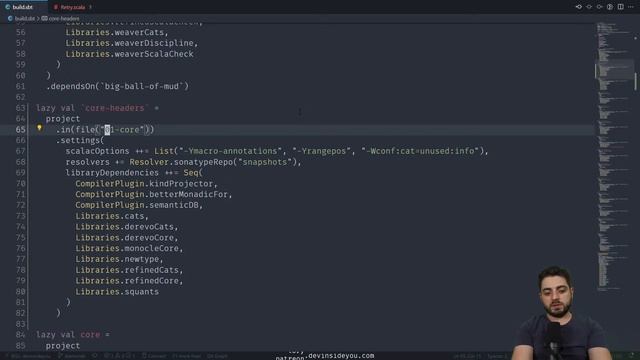Click "Libraries.derevoCore" on line 75

click(124, 238)
